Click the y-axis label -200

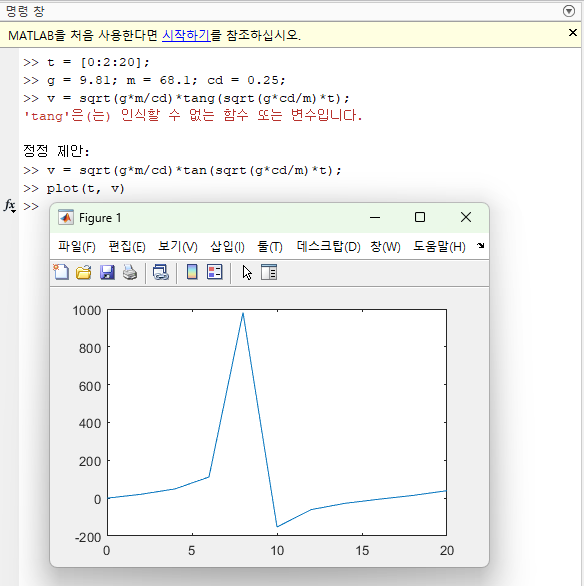[x=88, y=538]
